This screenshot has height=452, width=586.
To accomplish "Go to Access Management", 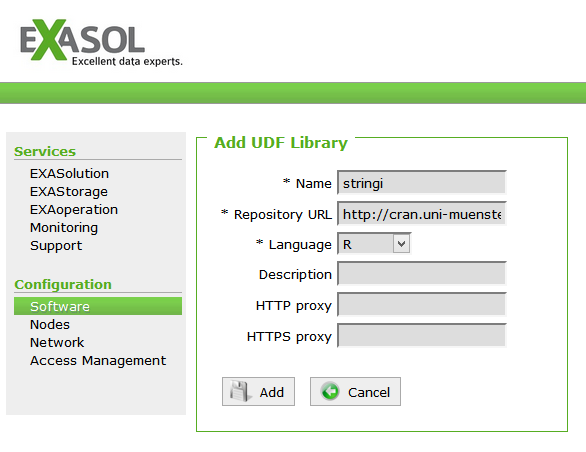I will click(x=98, y=360).
